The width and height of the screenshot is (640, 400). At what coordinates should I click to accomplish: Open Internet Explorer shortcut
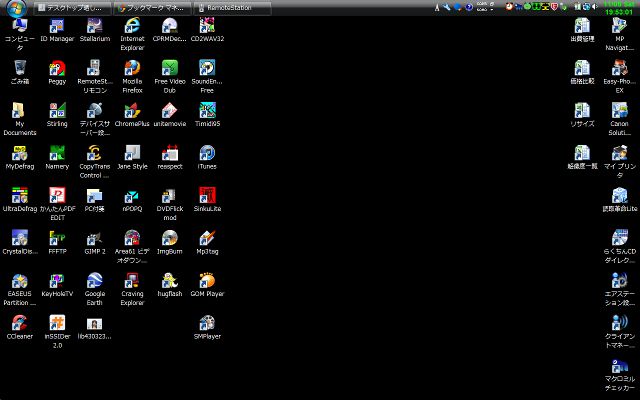(132, 35)
